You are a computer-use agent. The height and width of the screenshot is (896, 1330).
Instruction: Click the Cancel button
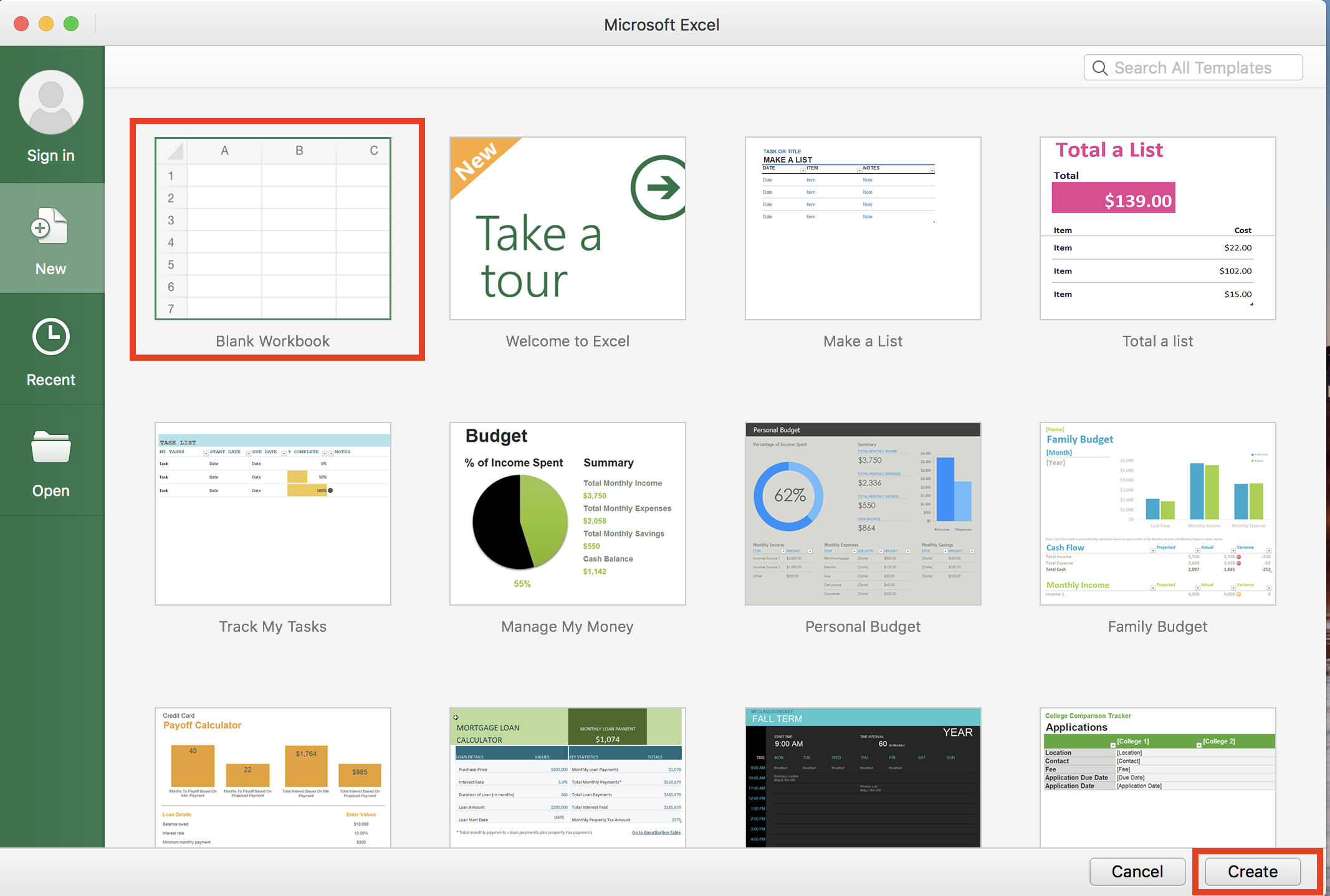(x=1137, y=872)
